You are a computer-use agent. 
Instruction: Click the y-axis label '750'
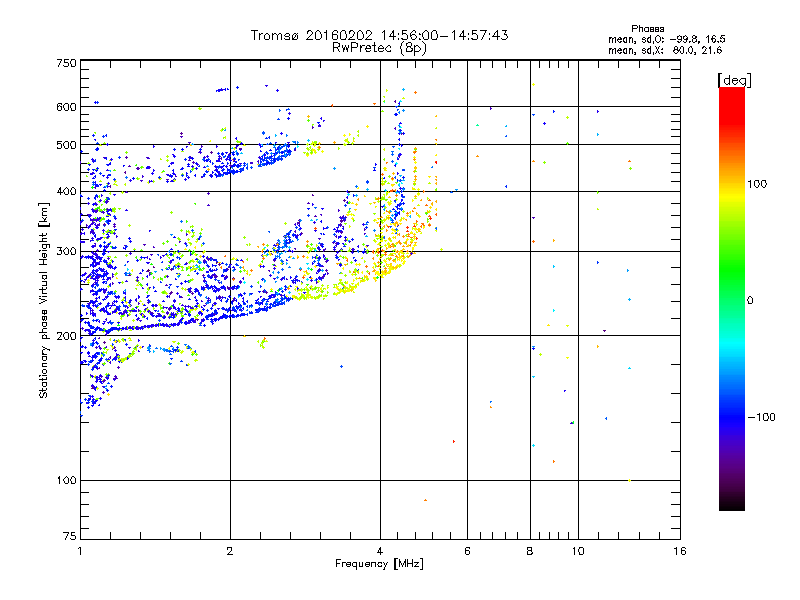pos(66,63)
